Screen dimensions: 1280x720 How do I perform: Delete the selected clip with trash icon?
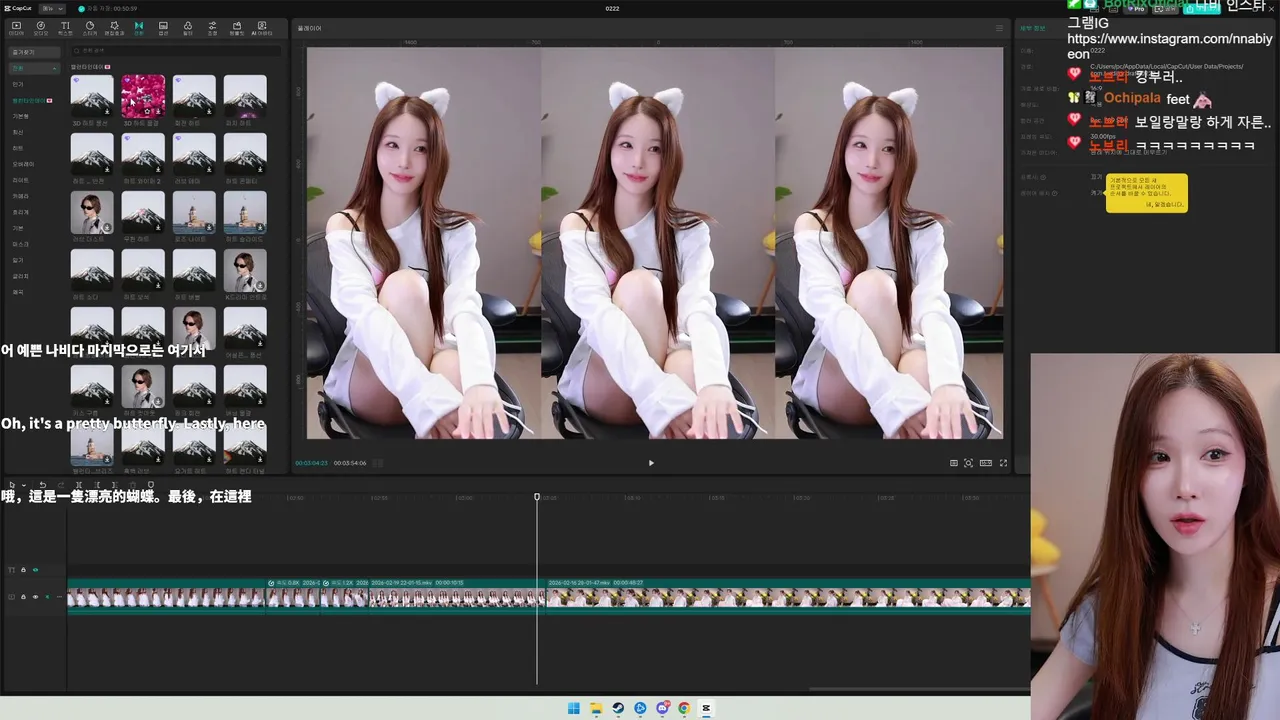[132, 485]
